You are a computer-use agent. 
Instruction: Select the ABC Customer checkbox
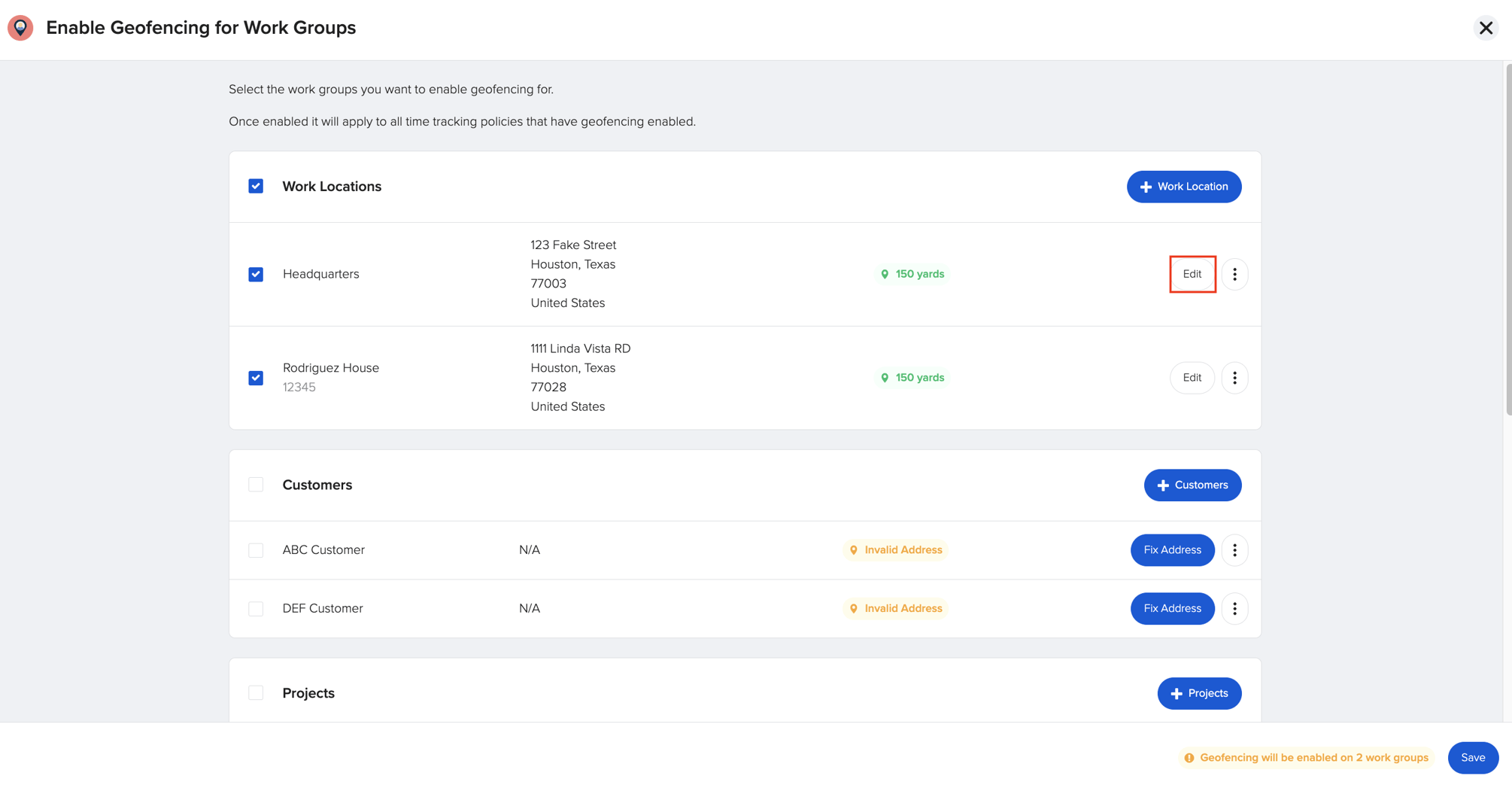(x=256, y=550)
